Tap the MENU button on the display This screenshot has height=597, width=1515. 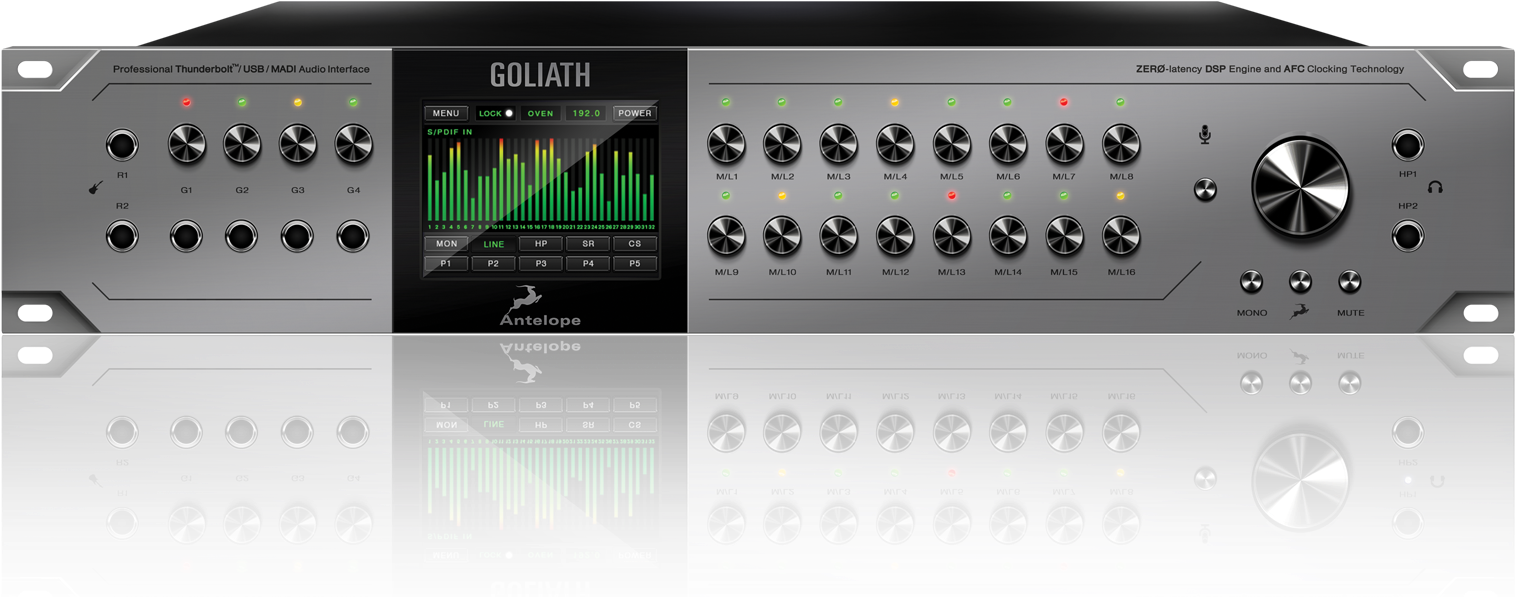coord(446,113)
